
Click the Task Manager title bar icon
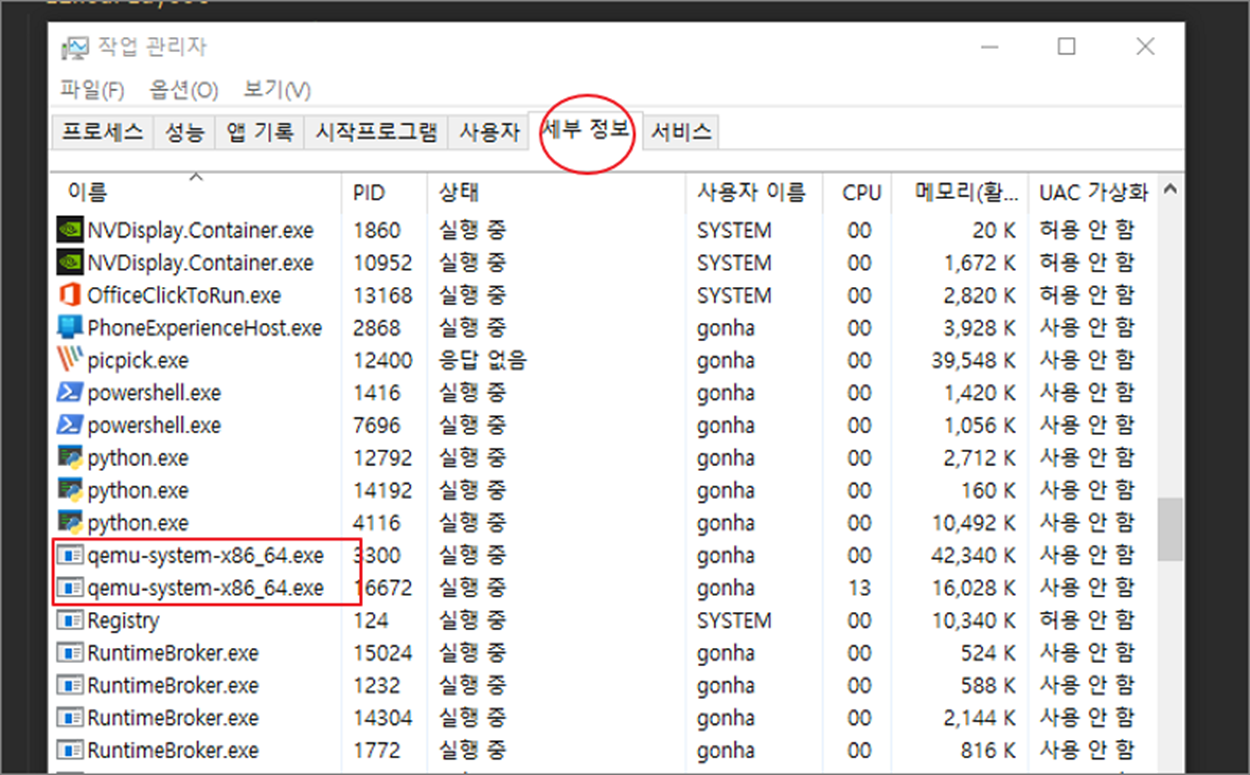point(75,47)
